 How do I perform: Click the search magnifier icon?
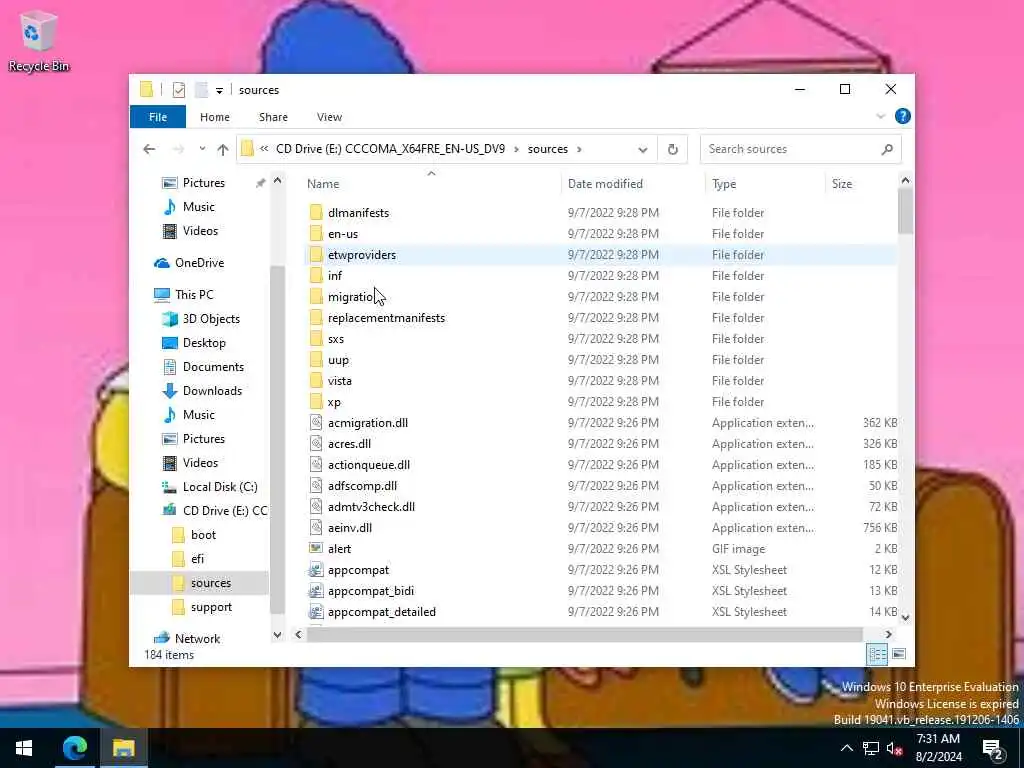(x=887, y=150)
